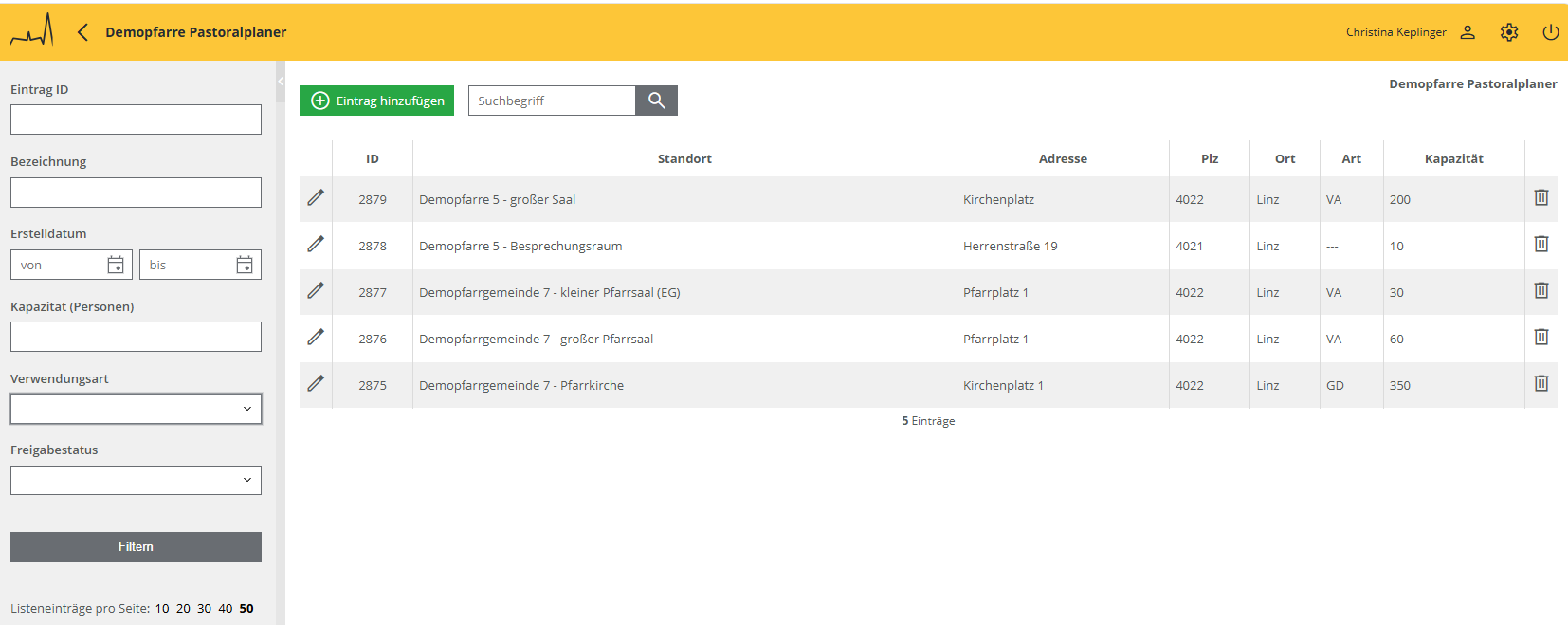Image resolution: width=1568 pixels, height=625 pixels.
Task: Edit entry 2878 with pencil icon
Action: 316,245
